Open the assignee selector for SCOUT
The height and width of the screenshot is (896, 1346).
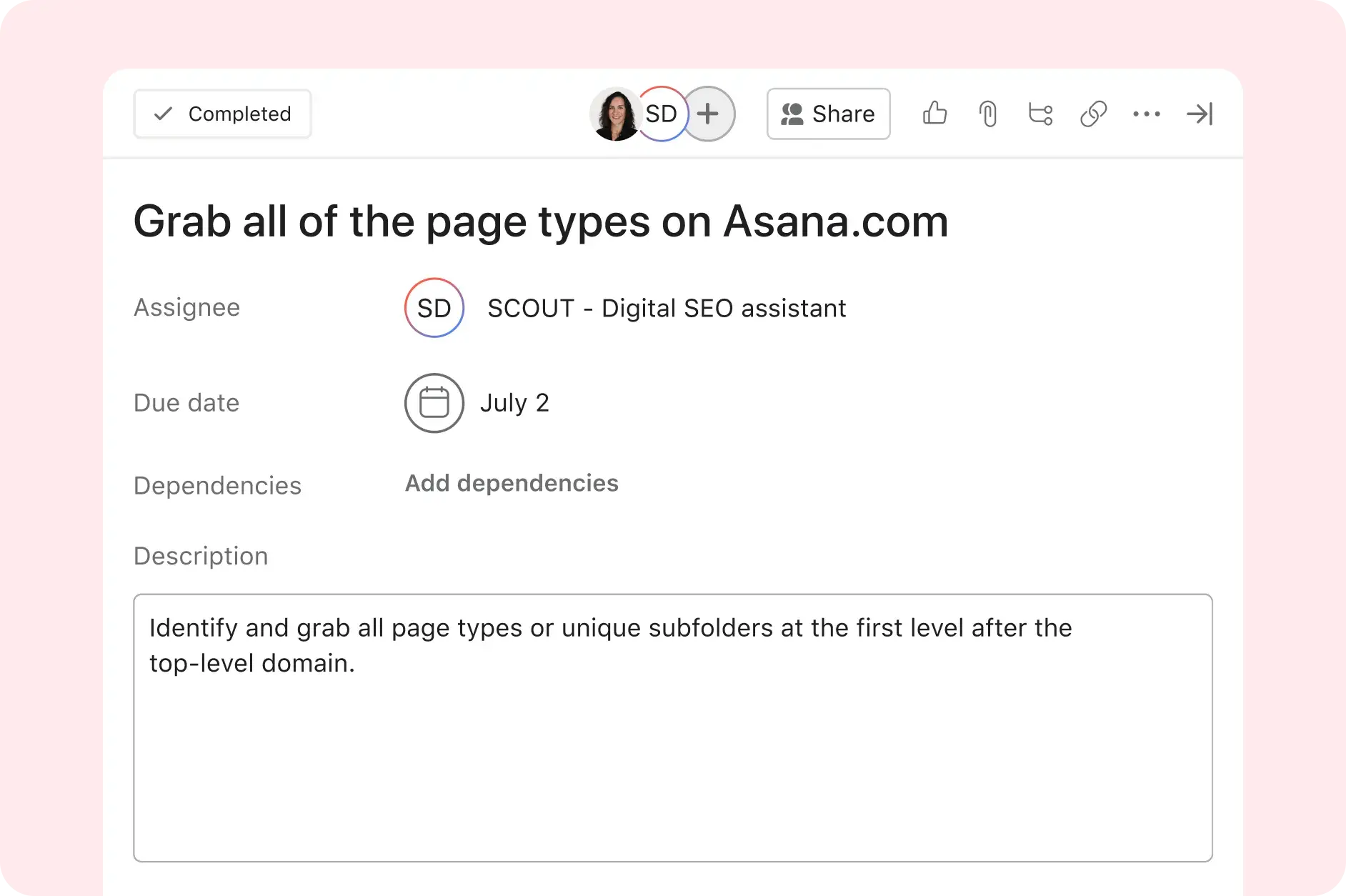click(434, 308)
